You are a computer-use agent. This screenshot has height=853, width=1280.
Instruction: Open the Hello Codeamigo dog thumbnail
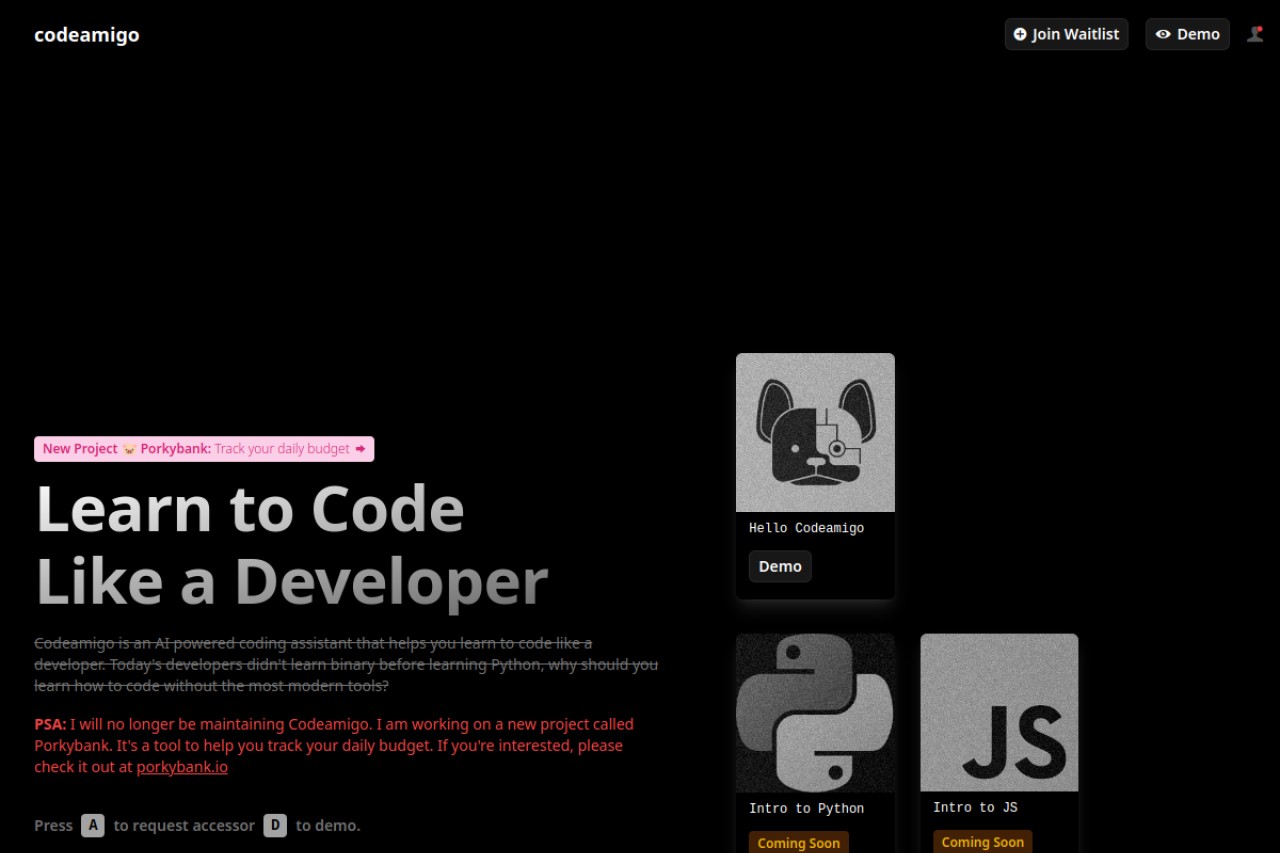coord(815,432)
